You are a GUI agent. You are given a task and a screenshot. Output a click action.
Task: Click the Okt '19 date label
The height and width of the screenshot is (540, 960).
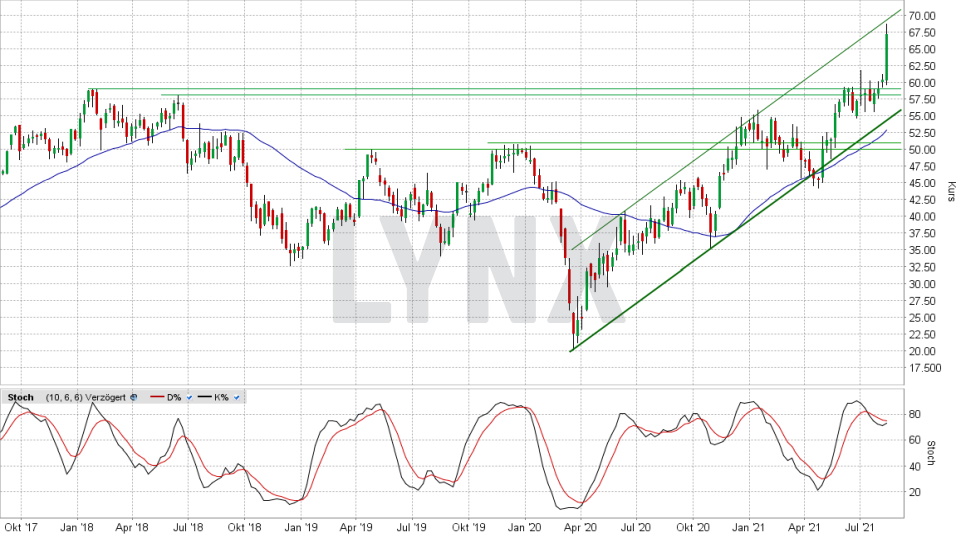pyautogui.click(x=468, y=527)
